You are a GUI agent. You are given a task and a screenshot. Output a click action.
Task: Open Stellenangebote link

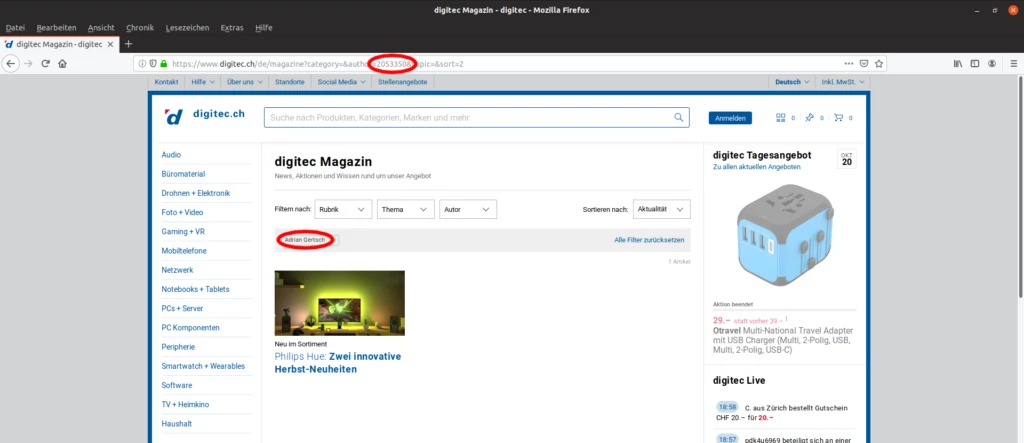click(402, 82)
